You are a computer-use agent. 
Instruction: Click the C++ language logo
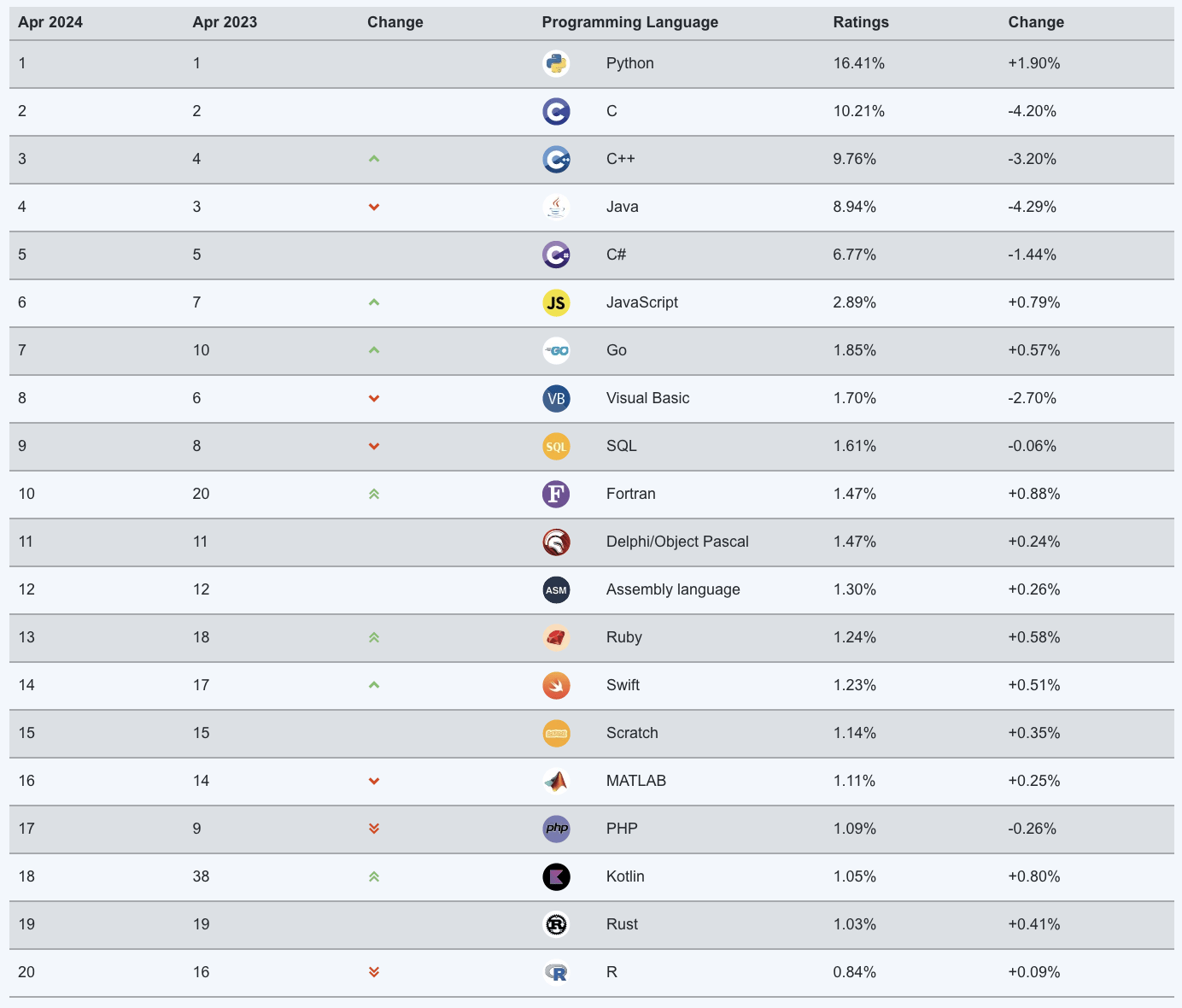point(556,159)
